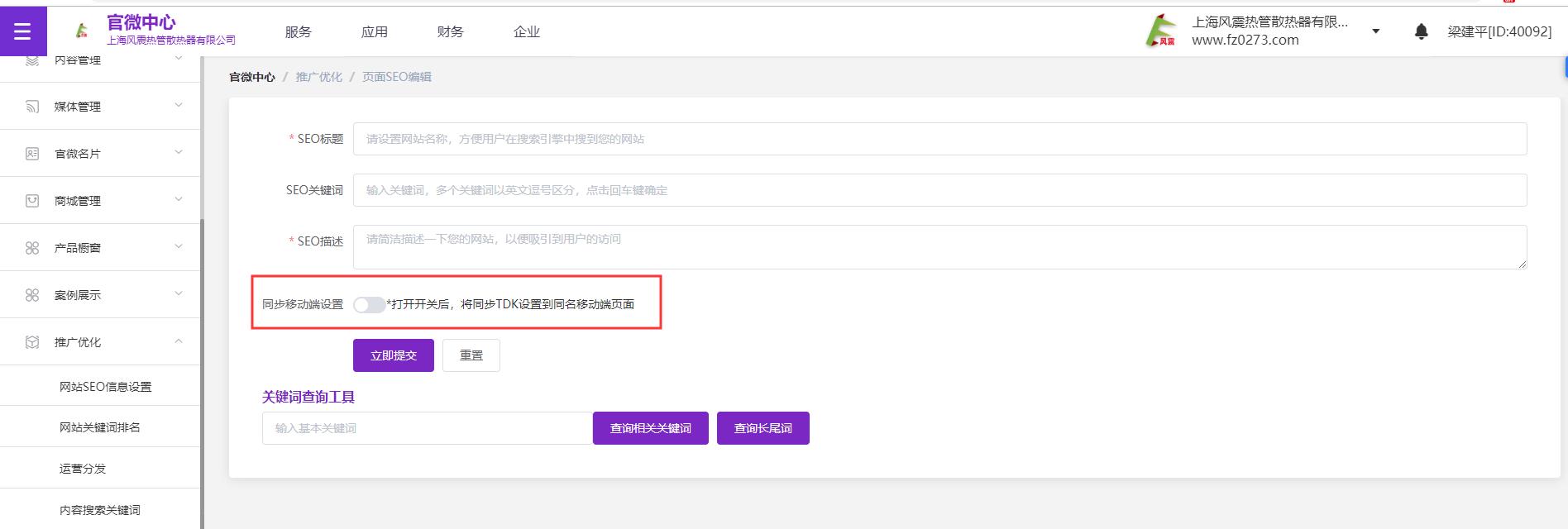Open 内容搜索关键词 submenu item
1568x529 pixels.
[101, 510]
